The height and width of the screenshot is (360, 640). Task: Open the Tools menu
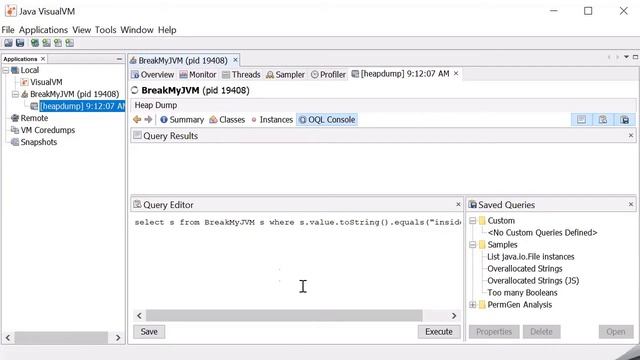click(106, 30)
